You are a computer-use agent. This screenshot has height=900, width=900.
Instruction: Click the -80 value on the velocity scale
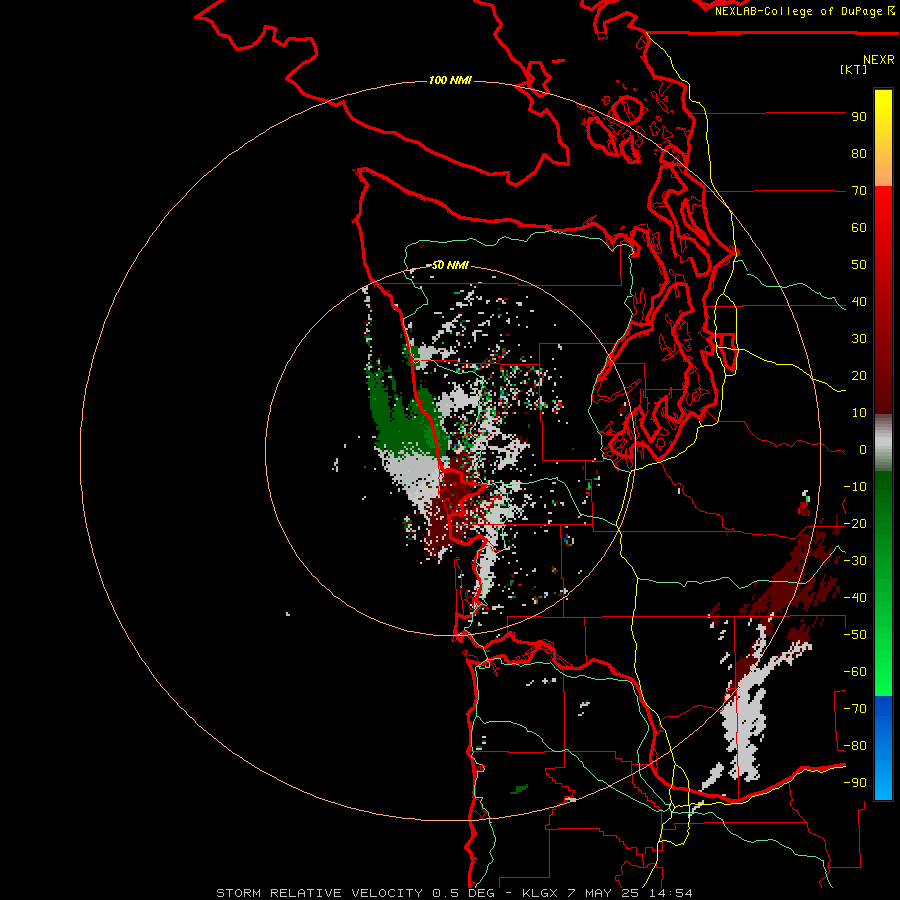855,746
